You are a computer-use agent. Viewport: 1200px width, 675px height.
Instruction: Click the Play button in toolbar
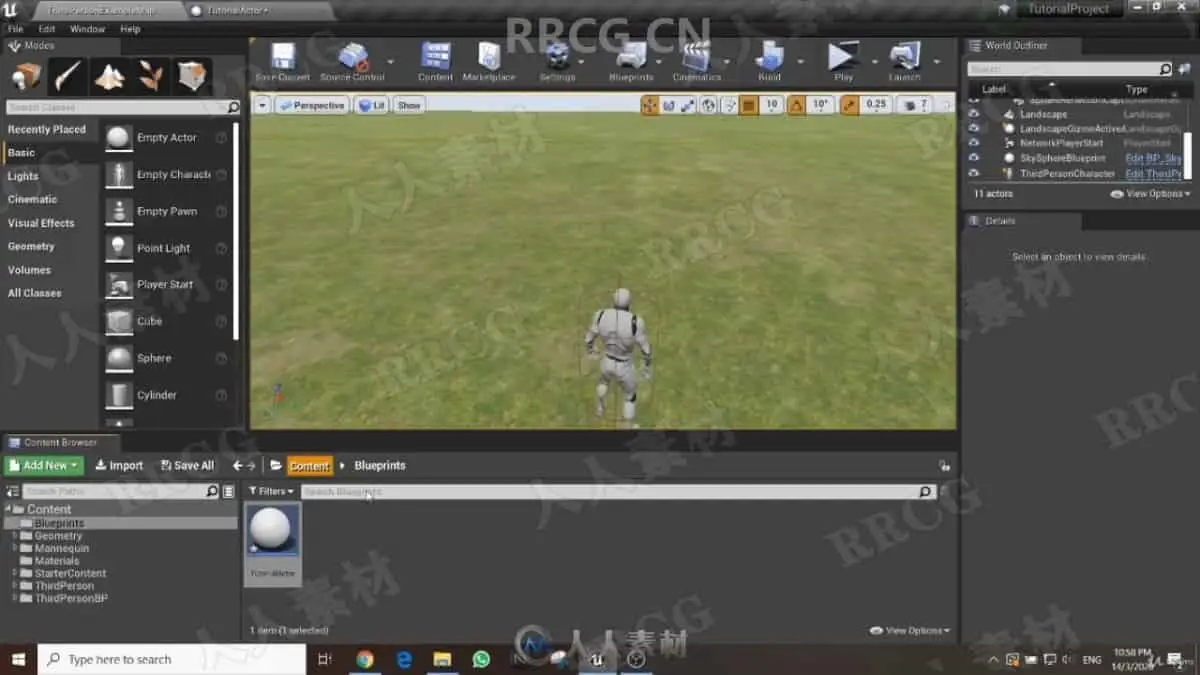843,62
